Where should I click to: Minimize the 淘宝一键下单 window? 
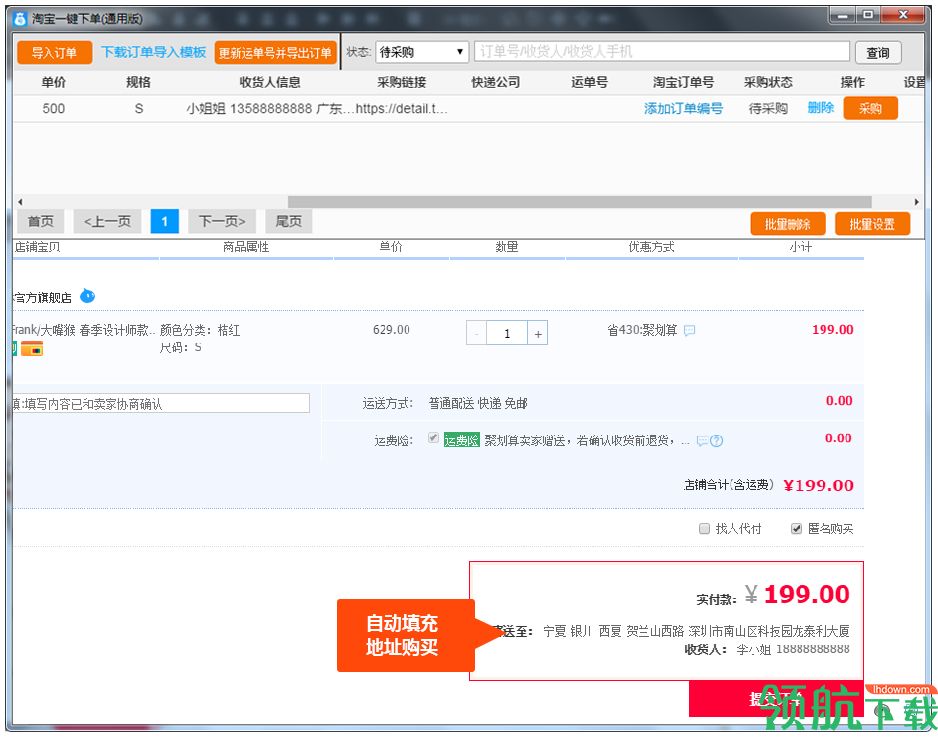(842, 15)
